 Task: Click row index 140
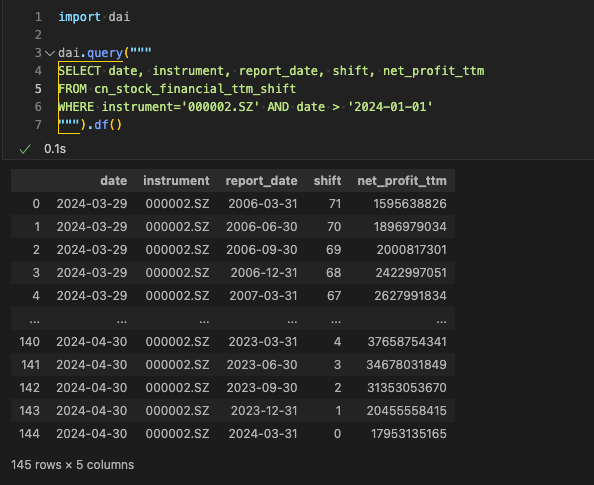coord(30,342)
